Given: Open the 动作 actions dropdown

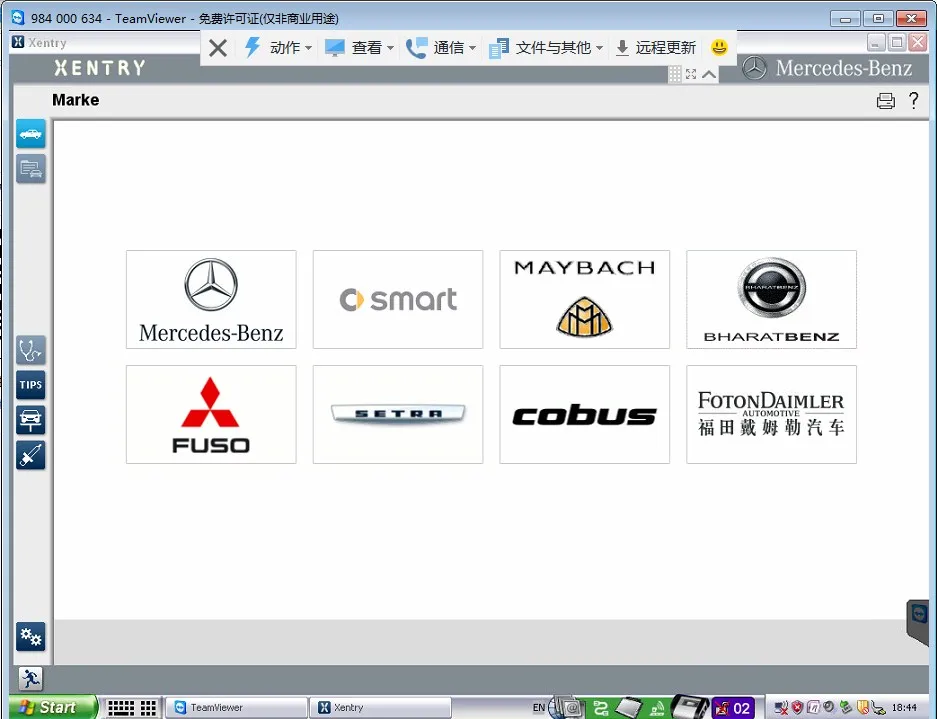Looking at the screenshot, I should click(278, 47).
